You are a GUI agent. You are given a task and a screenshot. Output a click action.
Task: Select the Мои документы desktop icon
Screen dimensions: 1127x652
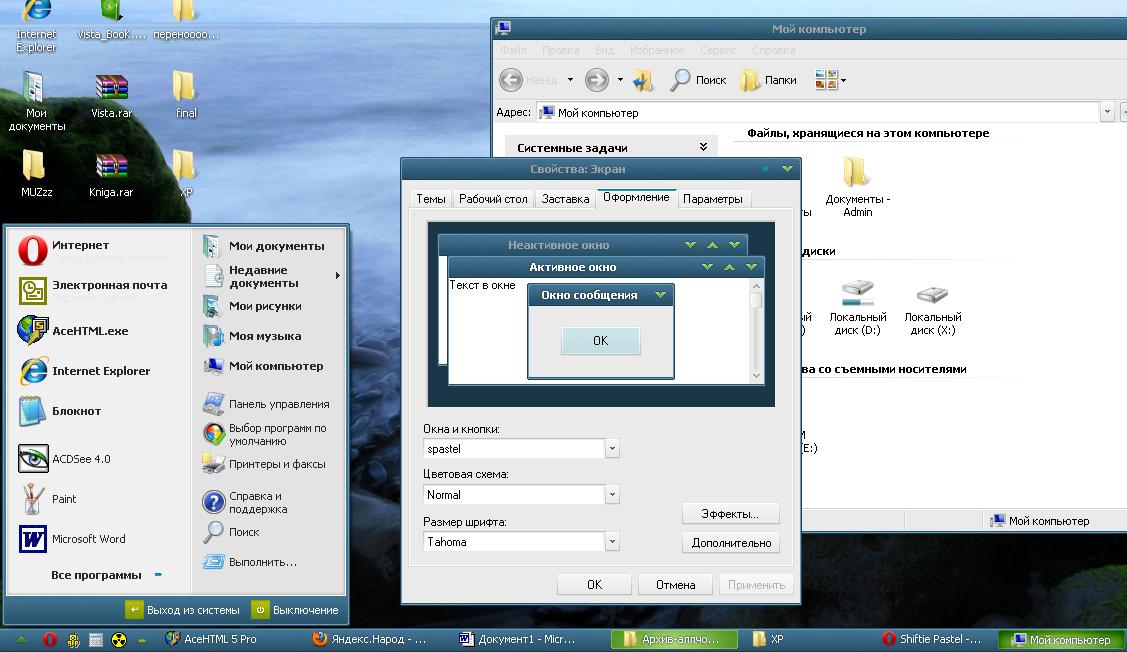point(36,101)
